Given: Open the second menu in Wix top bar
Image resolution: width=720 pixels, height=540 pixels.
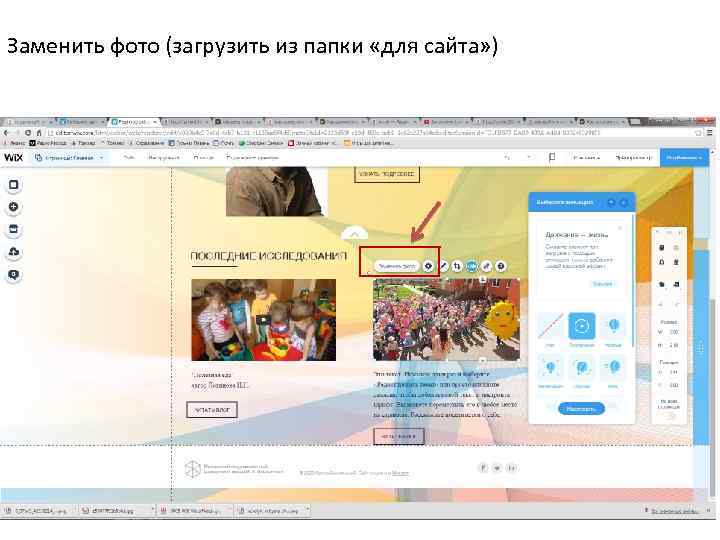Looking at the screenshot, I should tap(163, 158).
